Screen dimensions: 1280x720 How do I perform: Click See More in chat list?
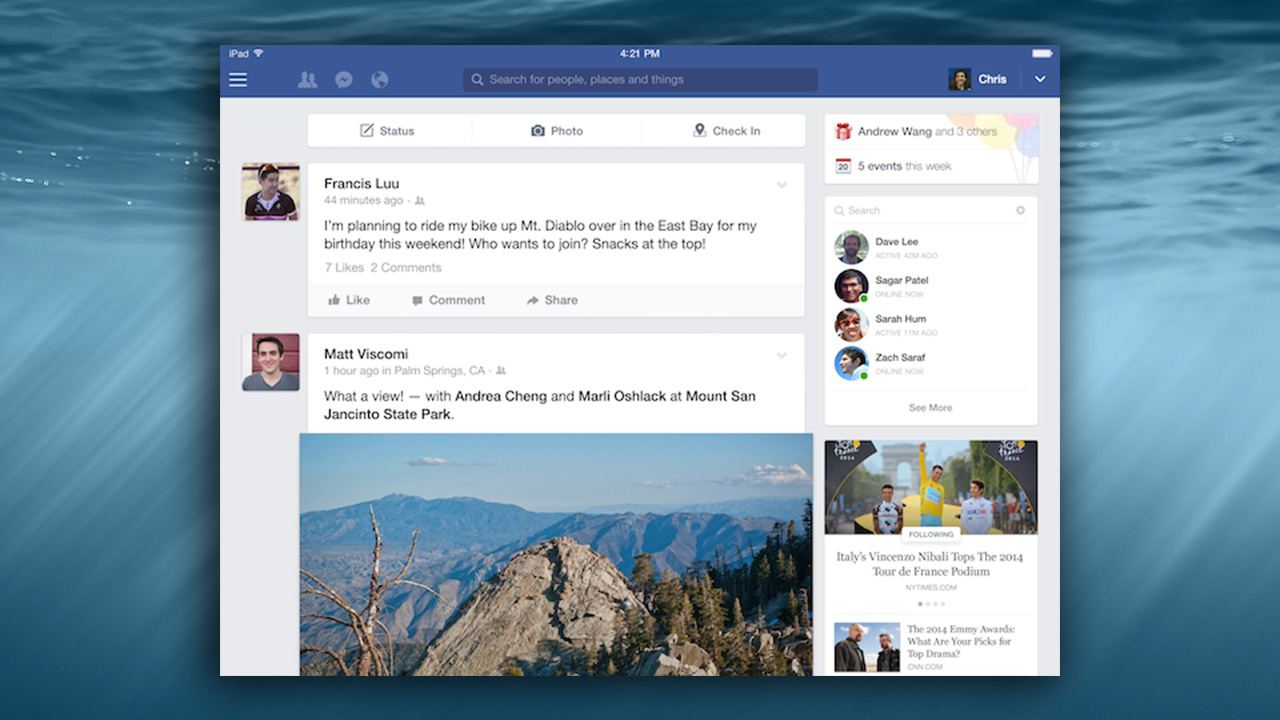pyautogui.click(x=930, y=408)
